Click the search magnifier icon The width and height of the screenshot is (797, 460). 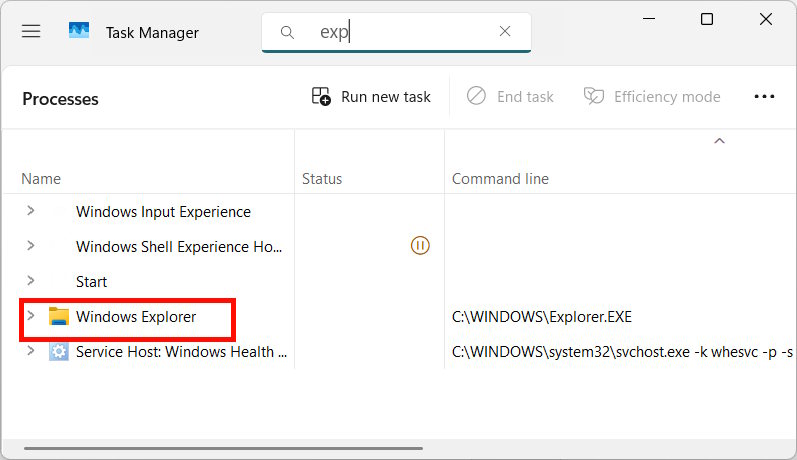pyautogui.click(x=287, y=33)
